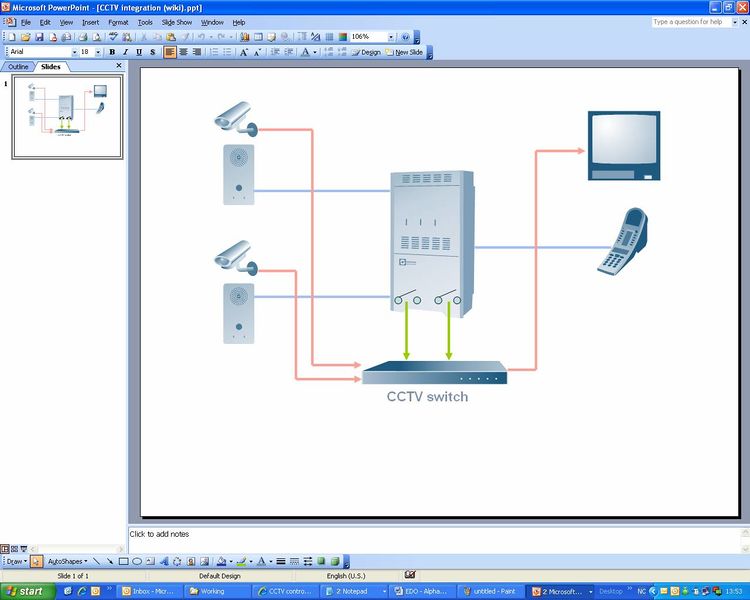Toggle Underline formatting
Screen dimensions: 750x600
139,52
